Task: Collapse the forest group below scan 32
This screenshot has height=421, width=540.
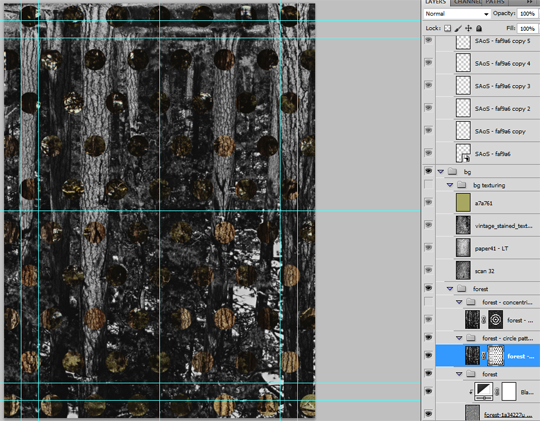Action: coord(450,289)
